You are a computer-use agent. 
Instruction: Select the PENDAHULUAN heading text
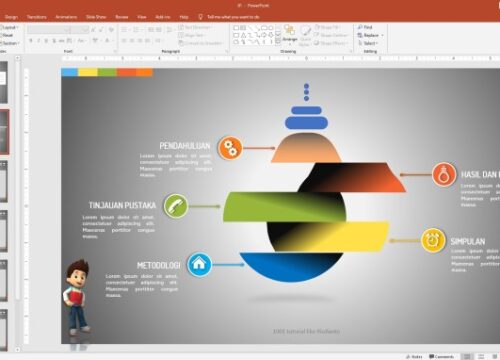pos(185,146)
